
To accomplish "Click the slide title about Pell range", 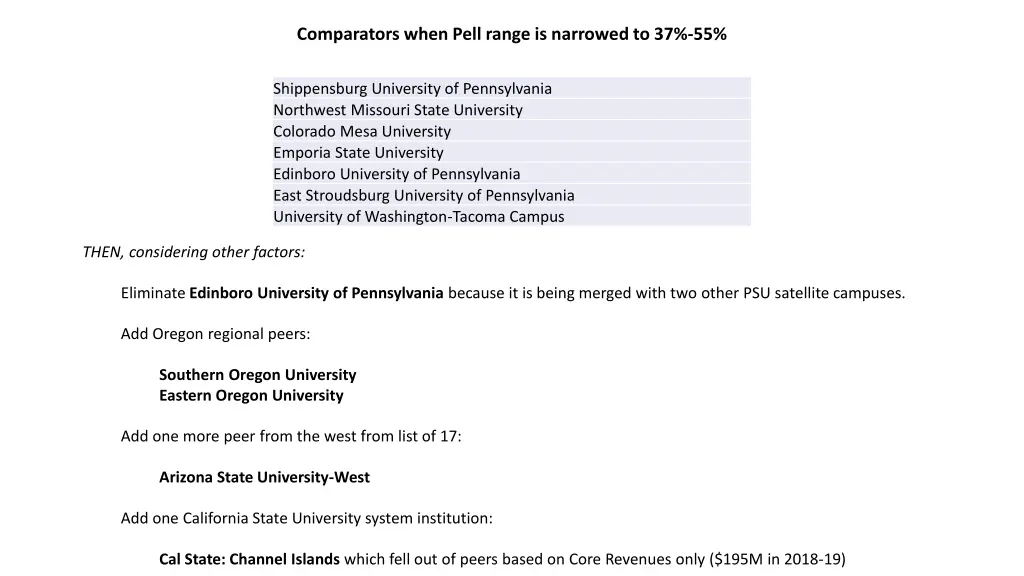I will point(511,34).
